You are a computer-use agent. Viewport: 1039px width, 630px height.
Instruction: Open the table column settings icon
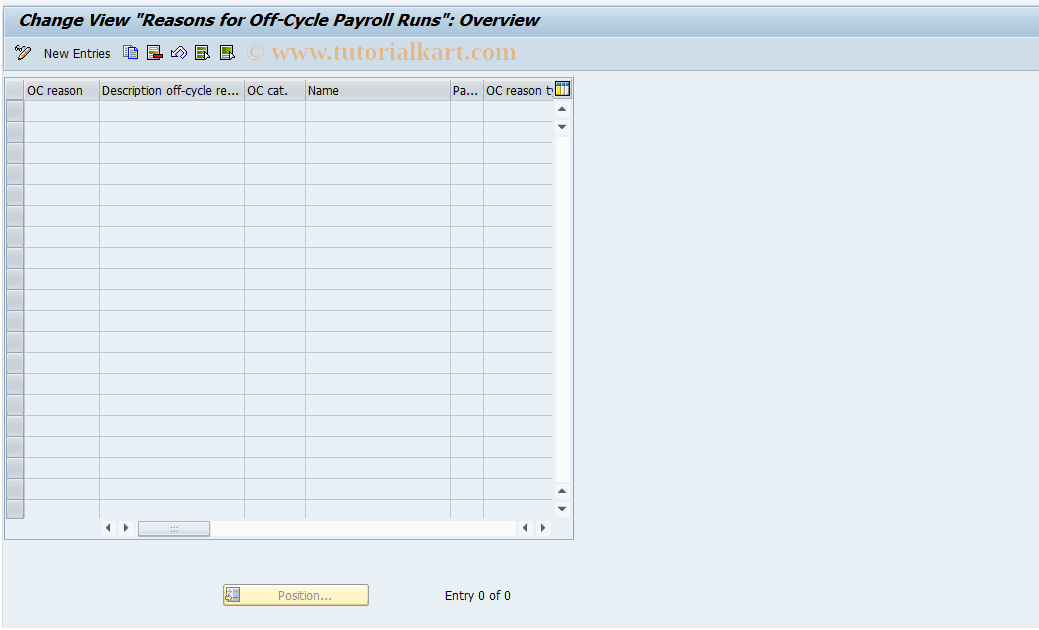pyautogui.click(x=563, y=89)
